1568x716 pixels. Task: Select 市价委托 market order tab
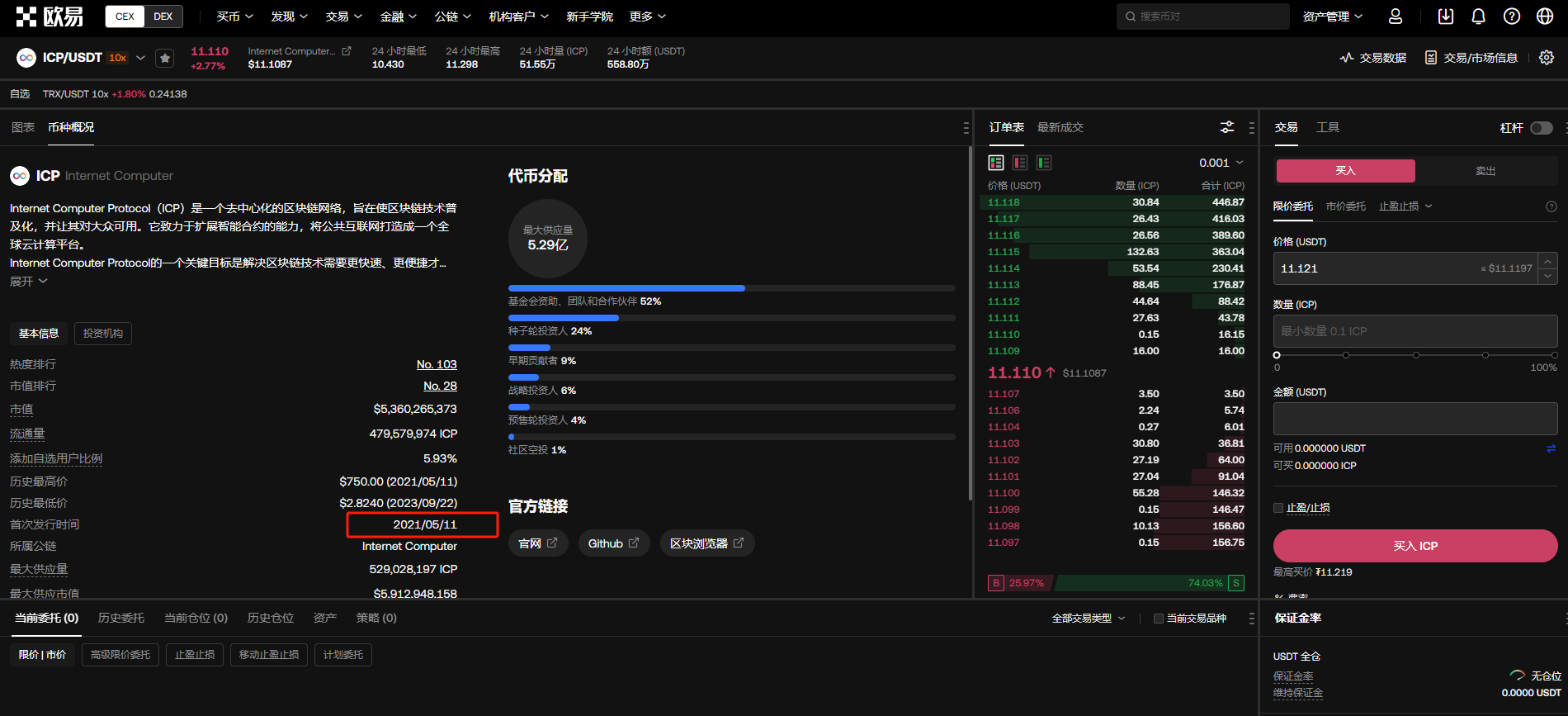tap(1346, 206)
